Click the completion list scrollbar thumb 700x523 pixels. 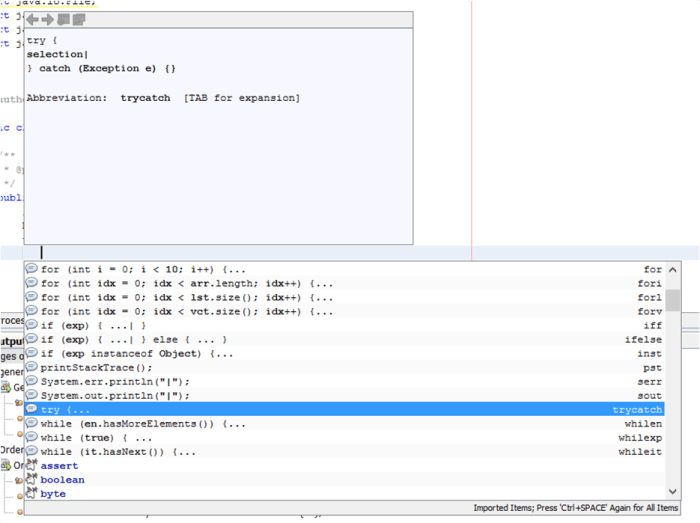674,299
